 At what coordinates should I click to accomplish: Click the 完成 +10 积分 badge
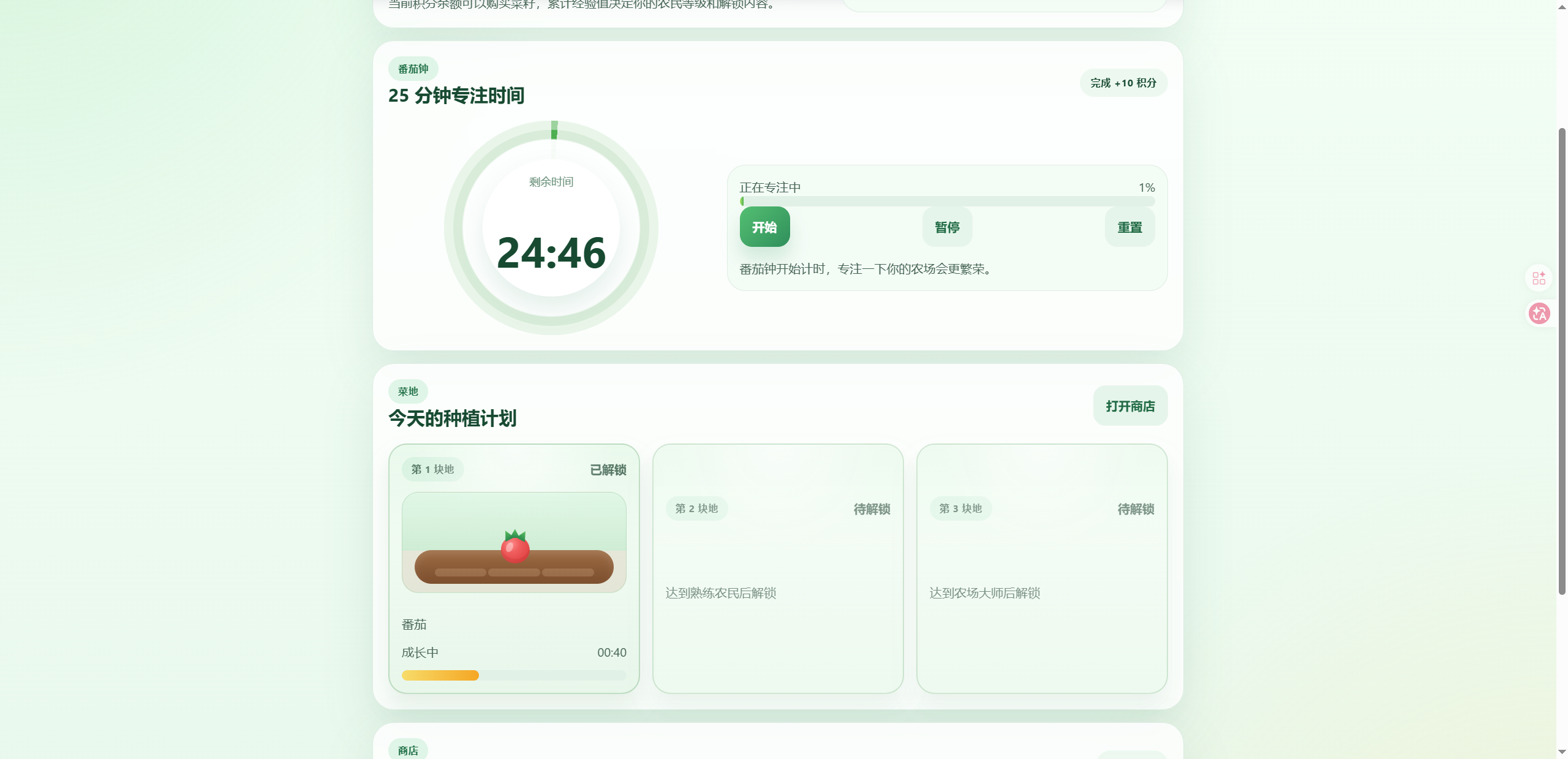tap(1123, 83)
